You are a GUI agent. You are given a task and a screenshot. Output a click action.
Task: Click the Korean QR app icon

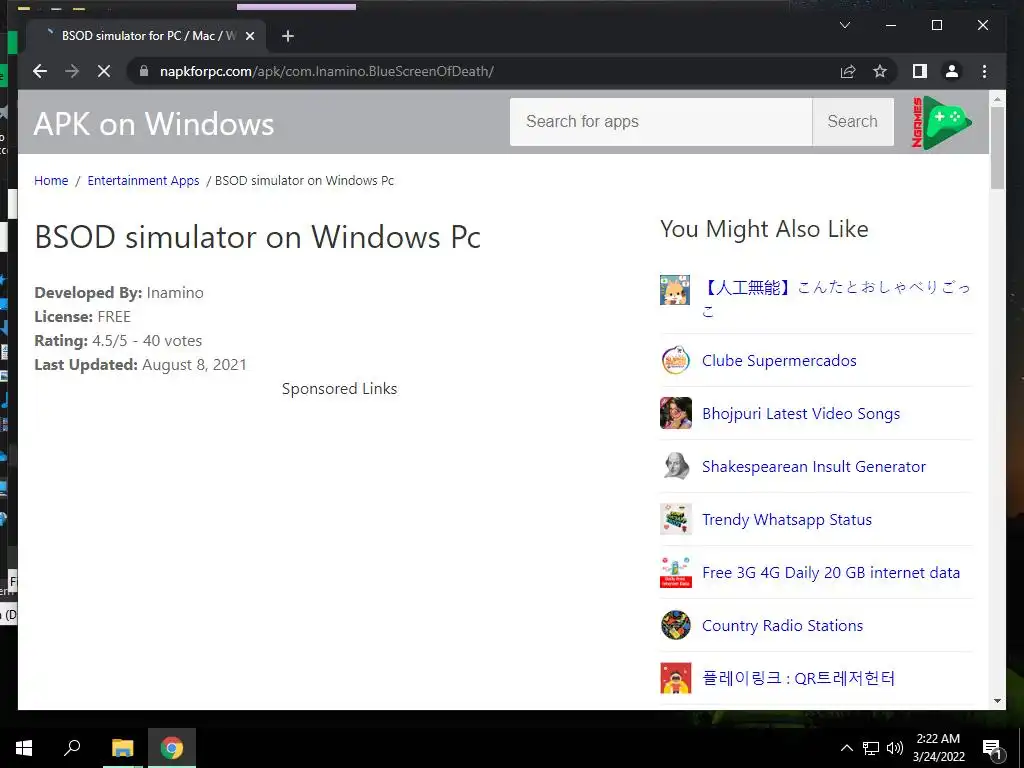(x=675, y=678)
